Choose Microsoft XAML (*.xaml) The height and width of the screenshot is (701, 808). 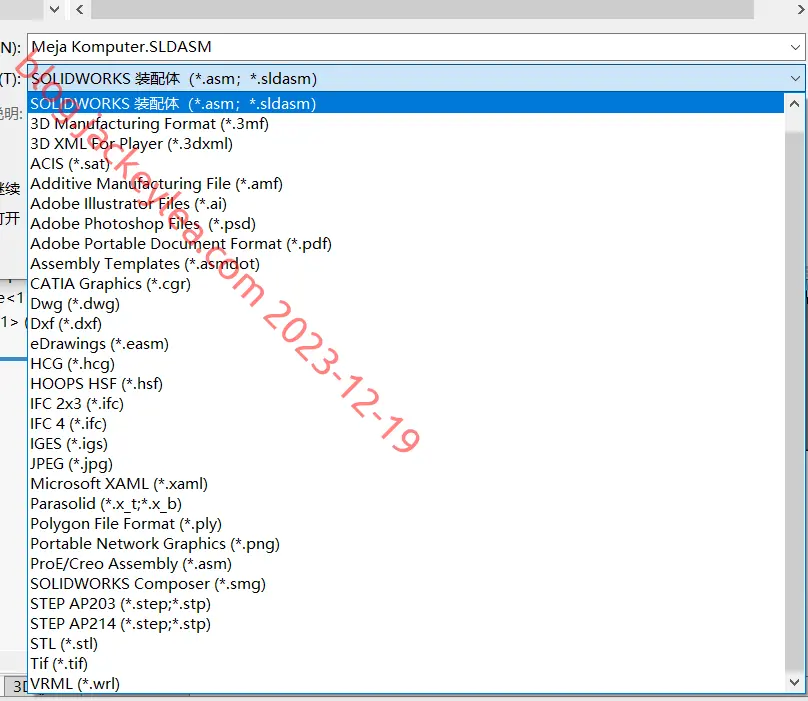pos(406,484)
